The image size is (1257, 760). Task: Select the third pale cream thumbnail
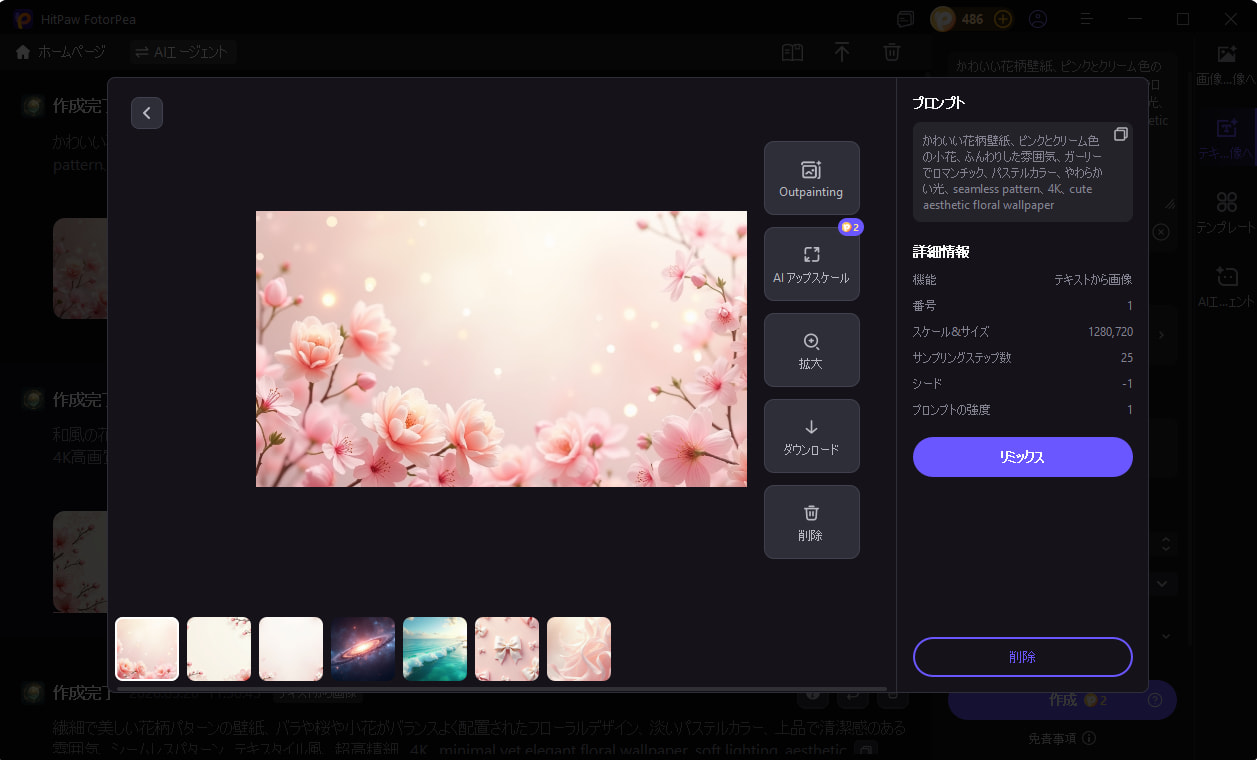click(x=291, y=649)
